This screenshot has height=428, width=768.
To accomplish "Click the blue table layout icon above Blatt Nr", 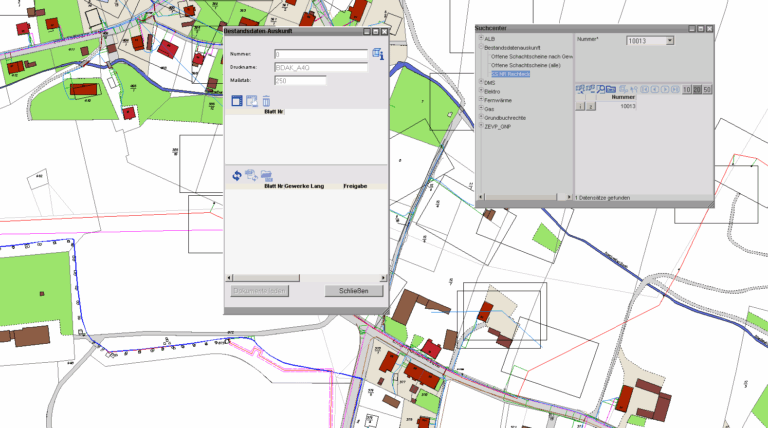I will click(237, 101).
